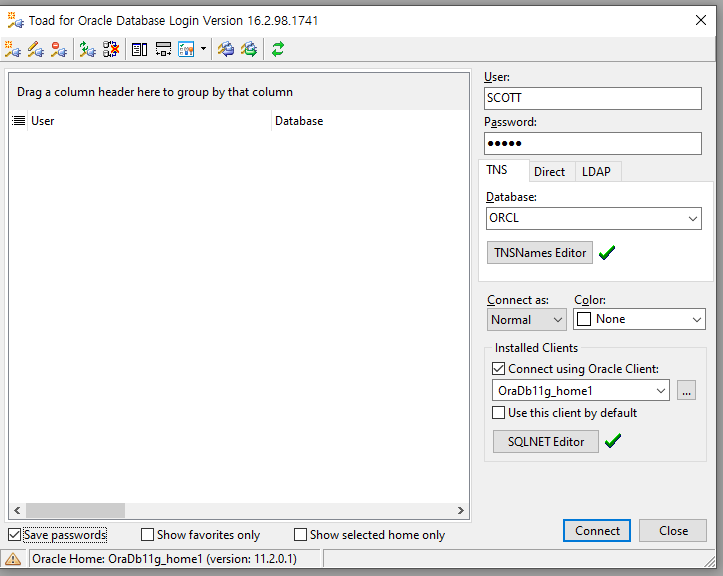Click the horizontal scrollbar thumb in connection grid

click(x=75, y=511)
